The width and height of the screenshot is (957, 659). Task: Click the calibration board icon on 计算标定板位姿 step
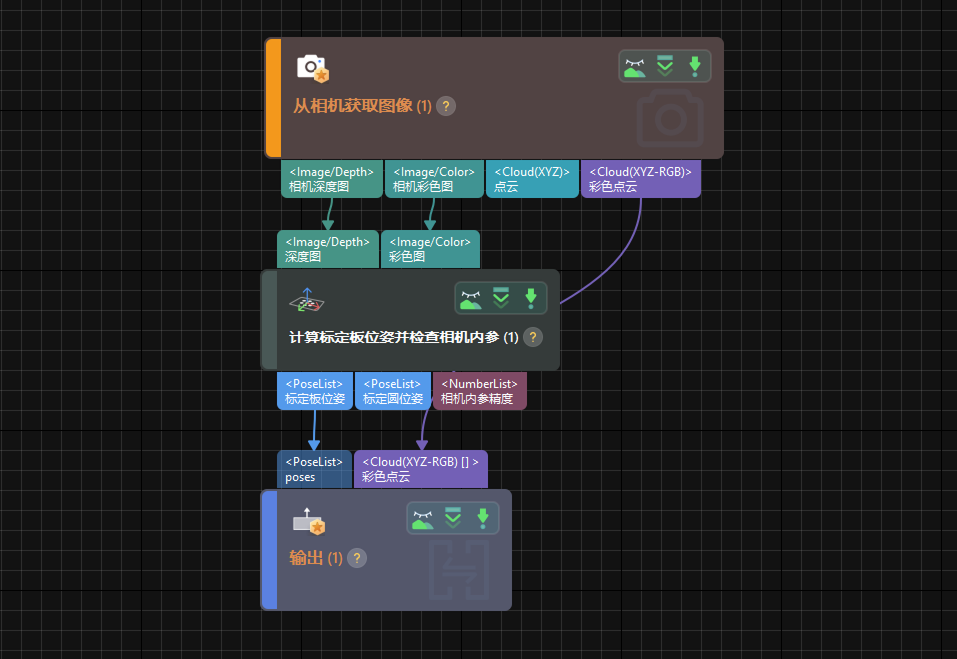pyautogui.click(x=307, y=299)
